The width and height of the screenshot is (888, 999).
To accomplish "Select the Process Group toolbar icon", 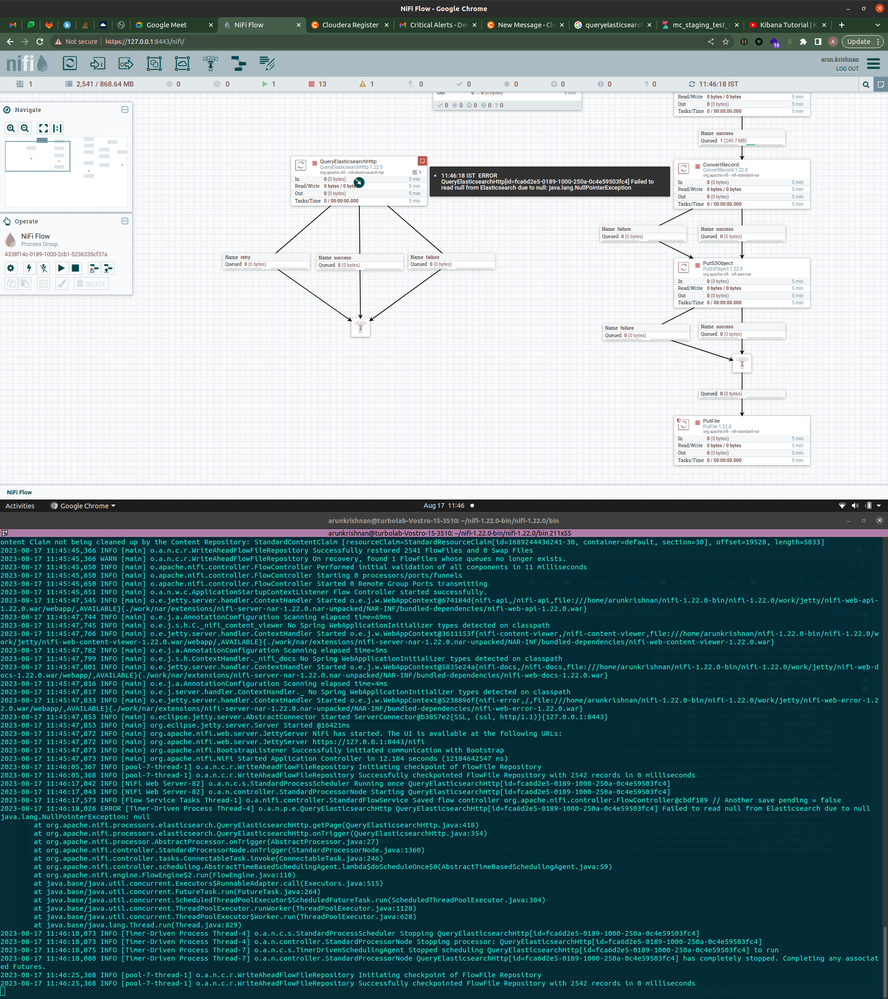I will tap(154, 63).
